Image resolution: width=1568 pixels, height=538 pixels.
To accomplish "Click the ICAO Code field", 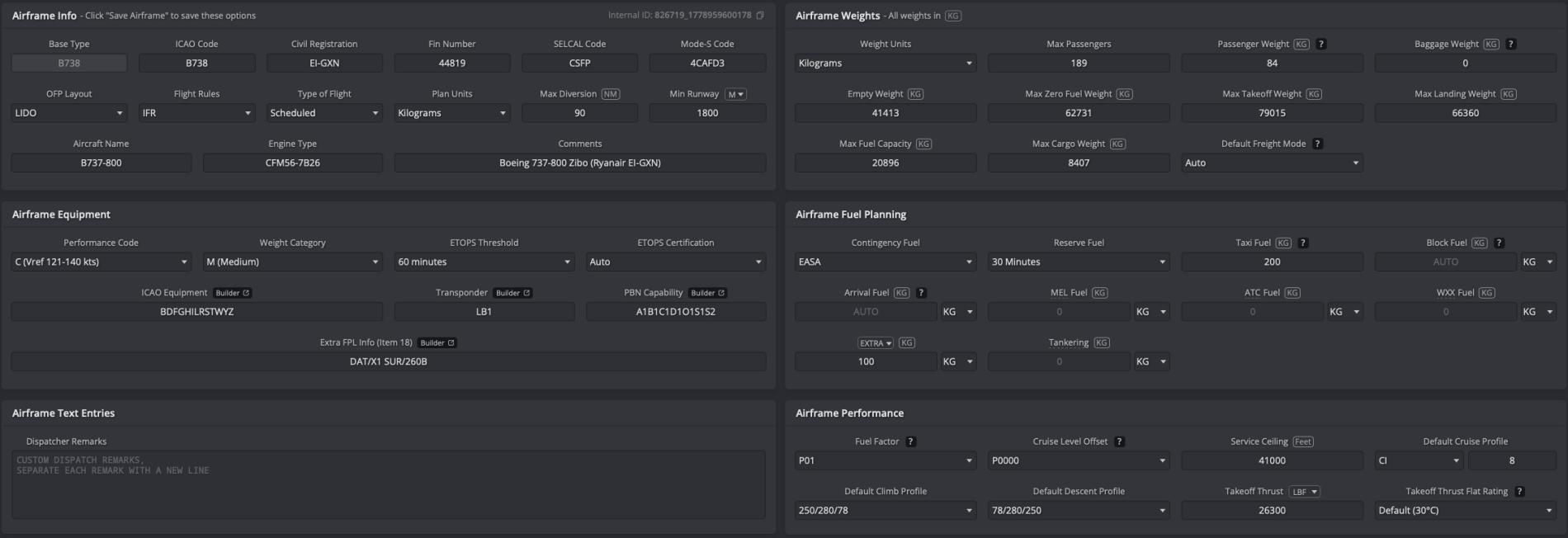I will tap(196, 63).
